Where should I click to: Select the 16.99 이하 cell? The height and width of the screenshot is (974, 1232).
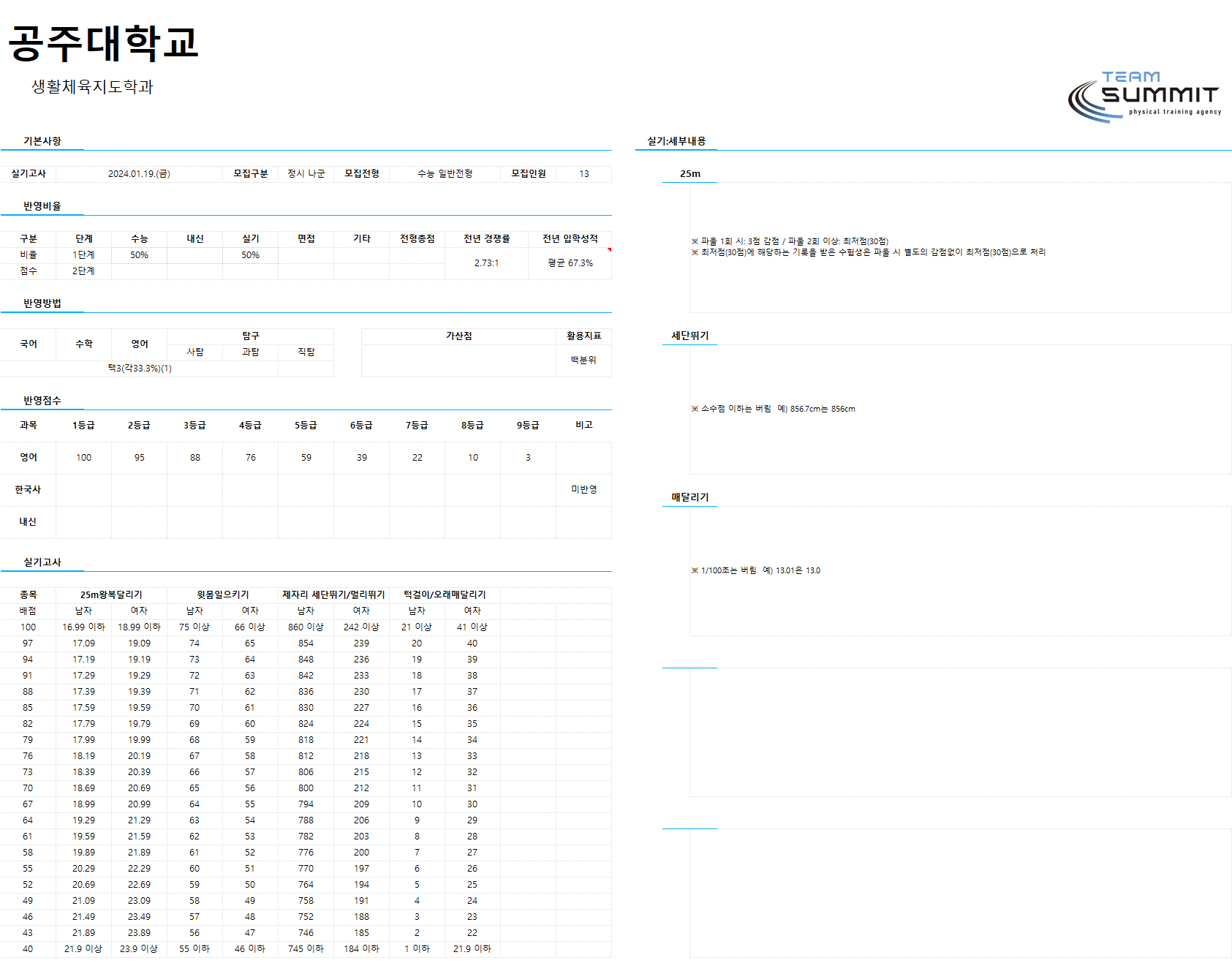tap(83, 627)
